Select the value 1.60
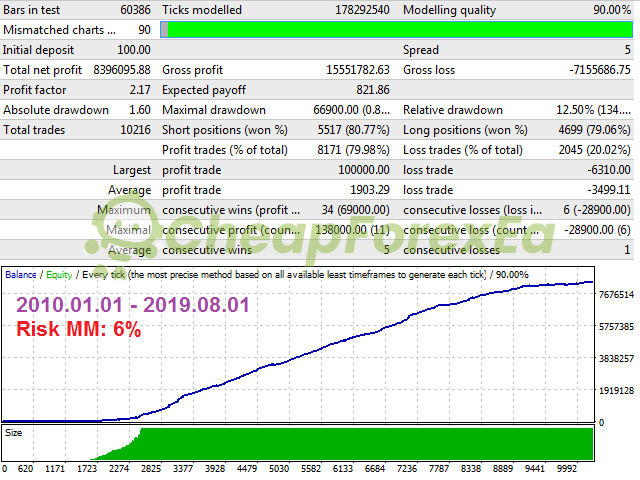Image resolution: width=640 pixels, height=480 pixels. 140,110
